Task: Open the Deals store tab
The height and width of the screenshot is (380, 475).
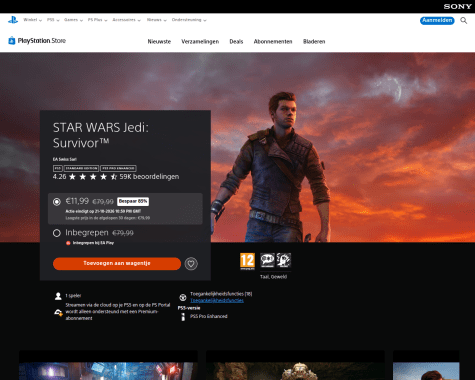Action: 236,42
